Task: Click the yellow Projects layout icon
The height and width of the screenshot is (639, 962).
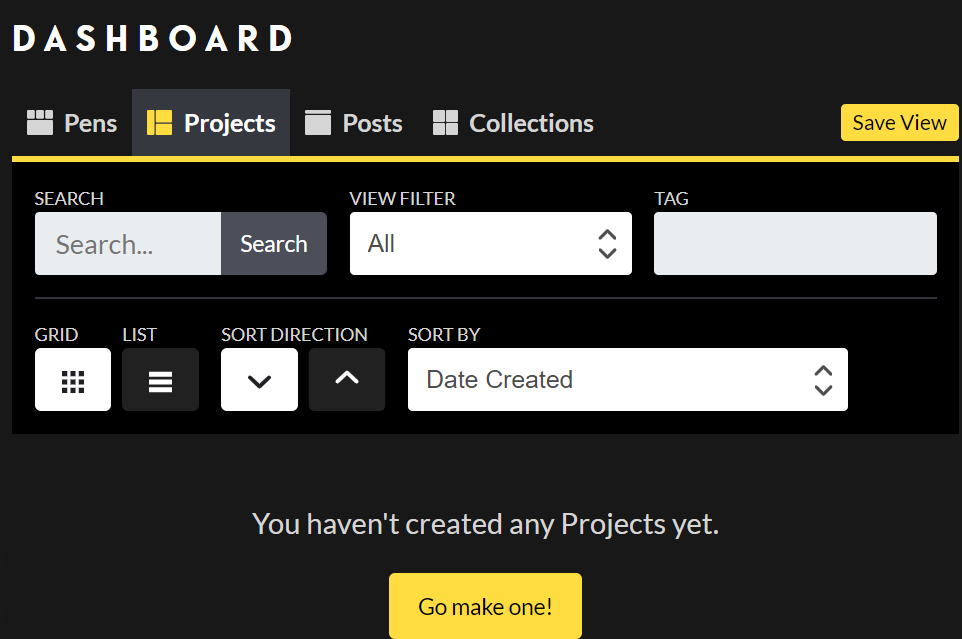Action: coord(160,123)
